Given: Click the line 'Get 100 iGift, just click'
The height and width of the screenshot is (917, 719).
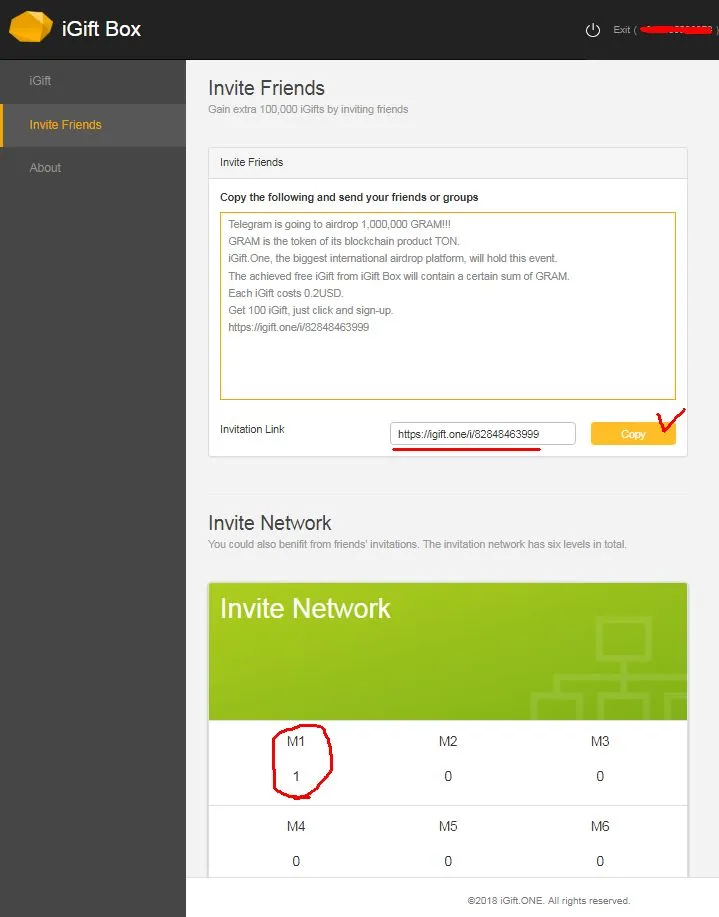Looking at the screenshot, I should click(310, 310).
